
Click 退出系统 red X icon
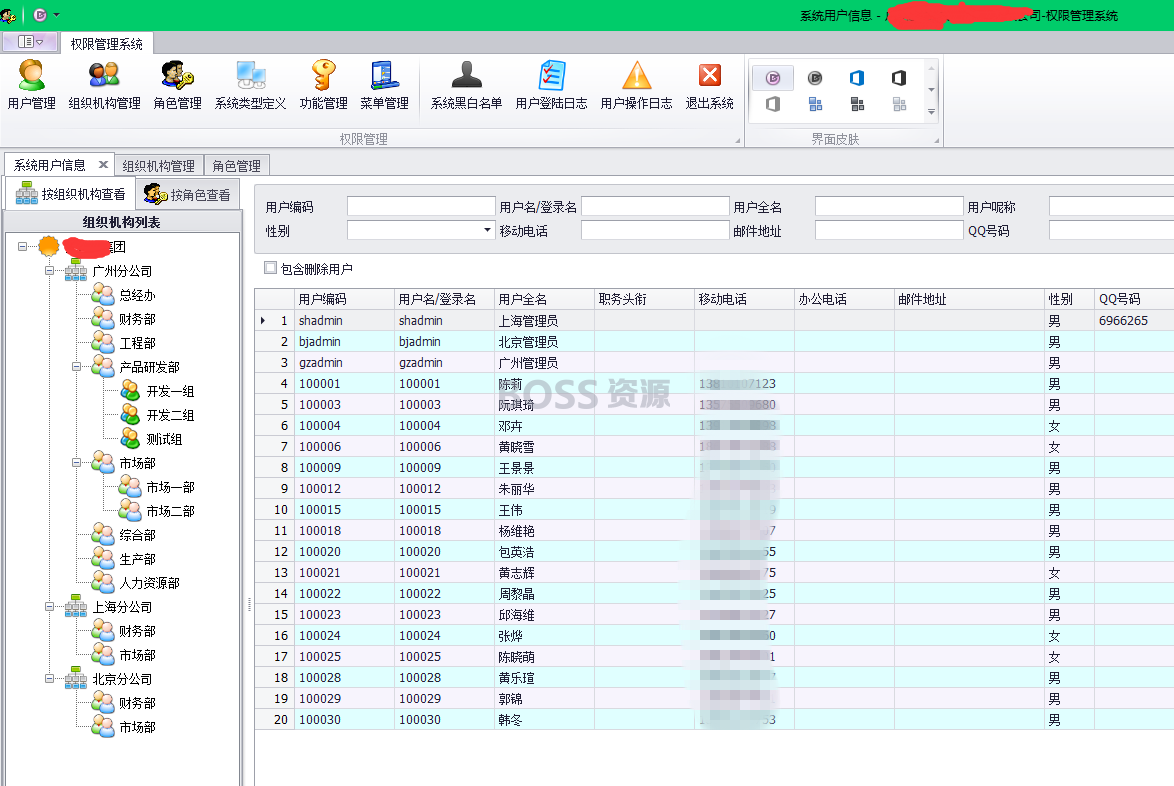(x=709, y=85)
